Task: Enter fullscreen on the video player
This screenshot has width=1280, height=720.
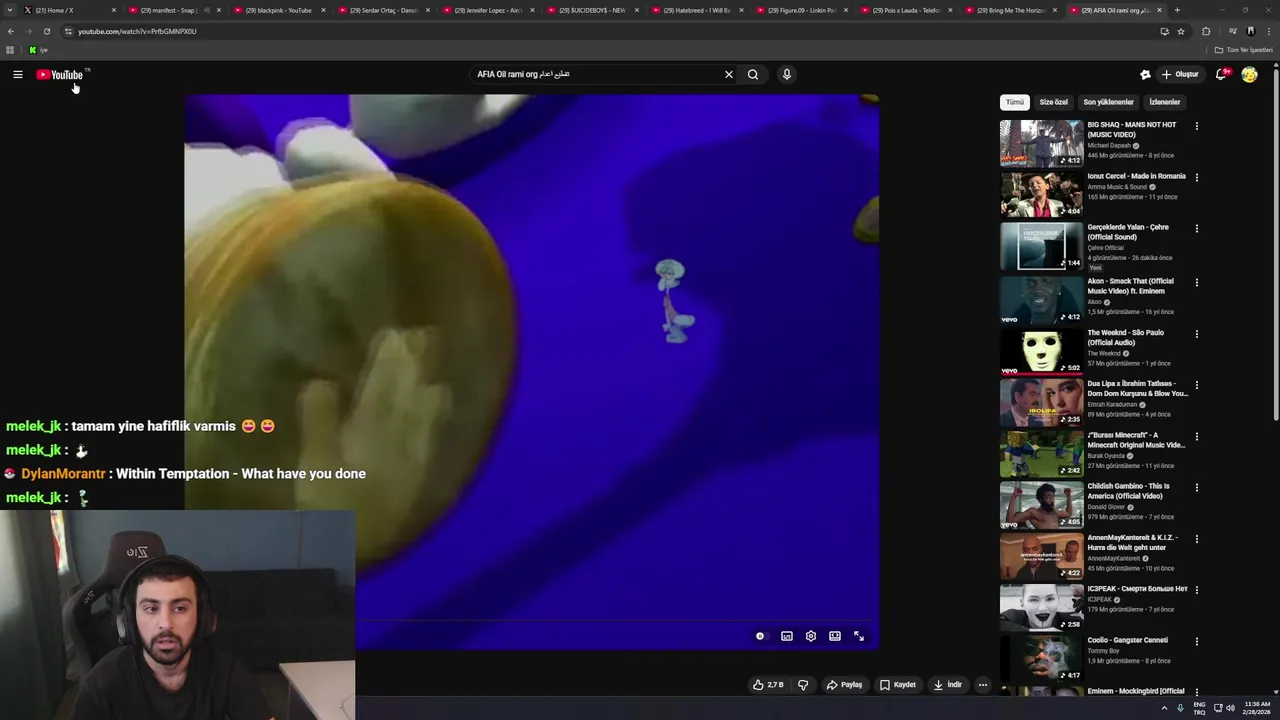Action: point(859,636)
